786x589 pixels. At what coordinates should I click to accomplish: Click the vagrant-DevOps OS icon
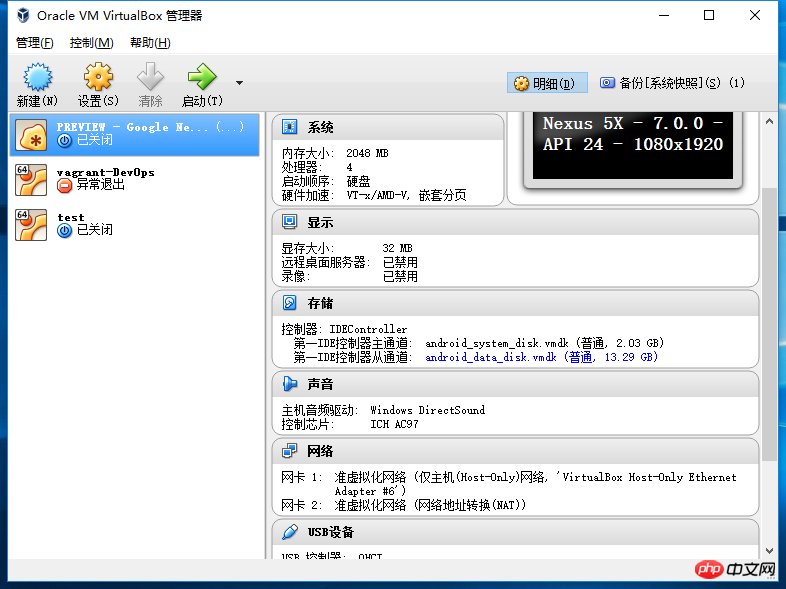pyautogui.click(x=31, y=179)
